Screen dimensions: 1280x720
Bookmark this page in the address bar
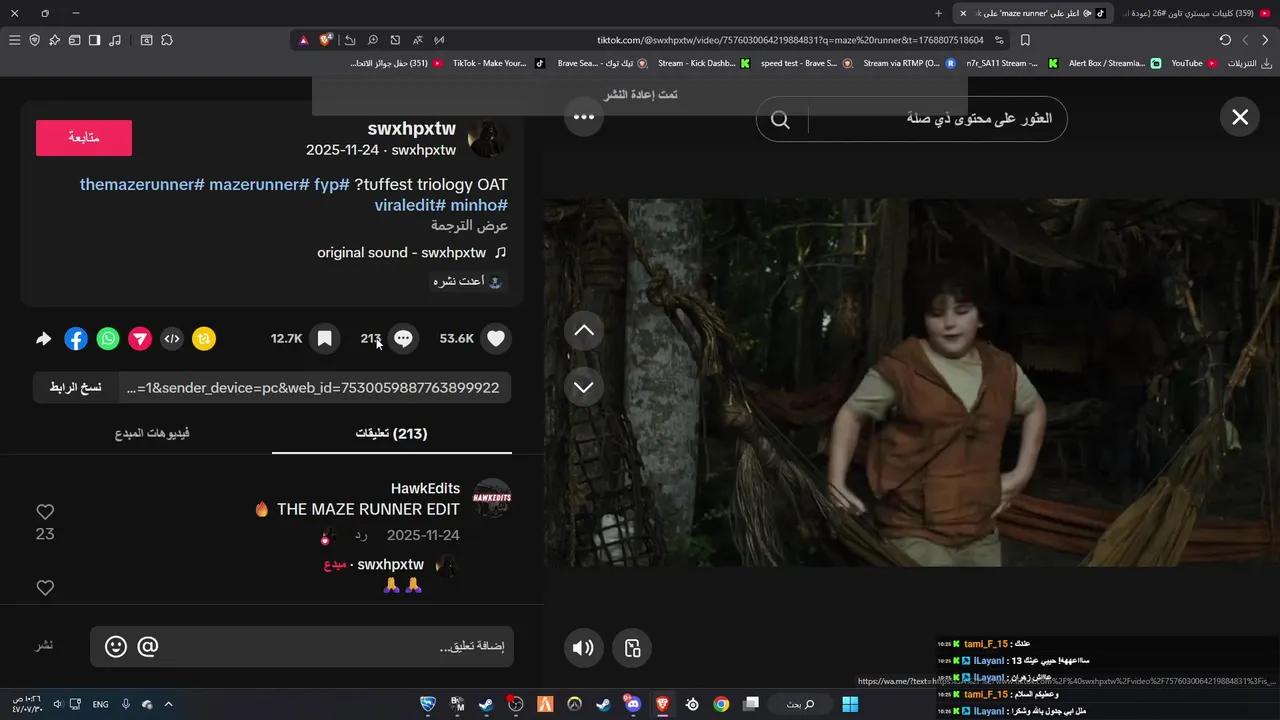(1025, 40)
